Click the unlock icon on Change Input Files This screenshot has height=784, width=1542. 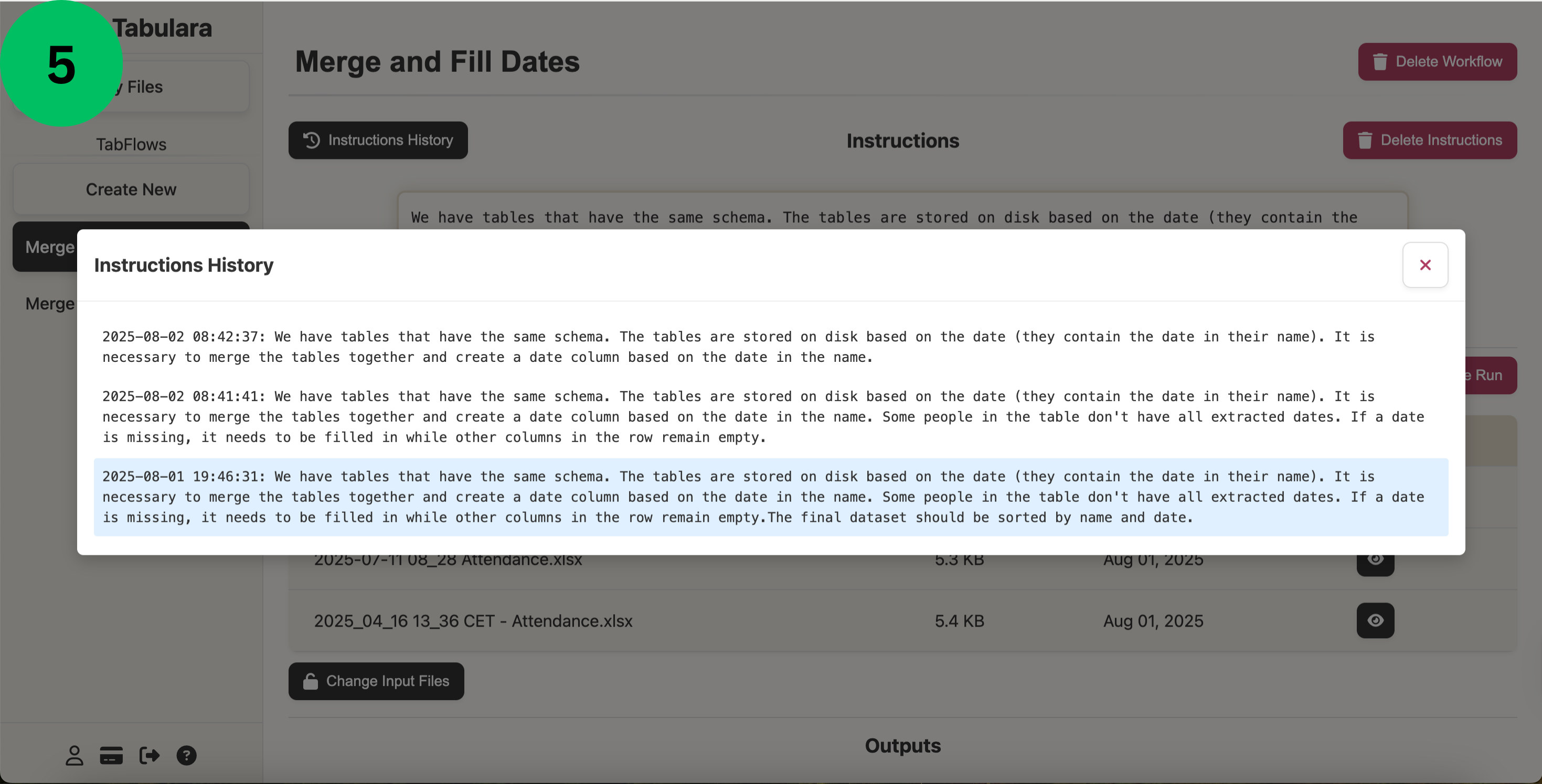(310, 681)
